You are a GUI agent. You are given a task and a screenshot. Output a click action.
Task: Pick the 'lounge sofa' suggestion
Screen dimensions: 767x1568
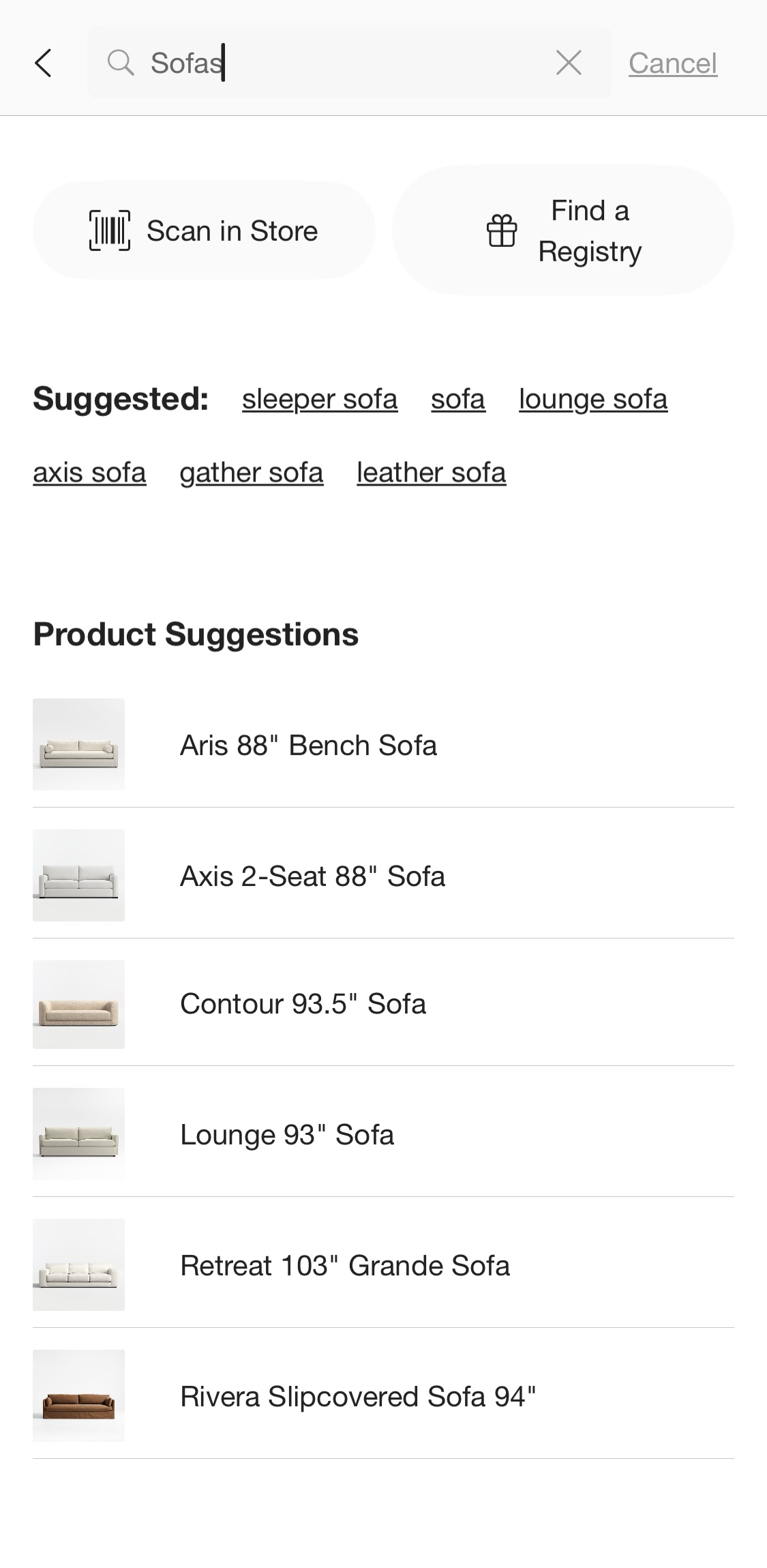coord(592,400)
